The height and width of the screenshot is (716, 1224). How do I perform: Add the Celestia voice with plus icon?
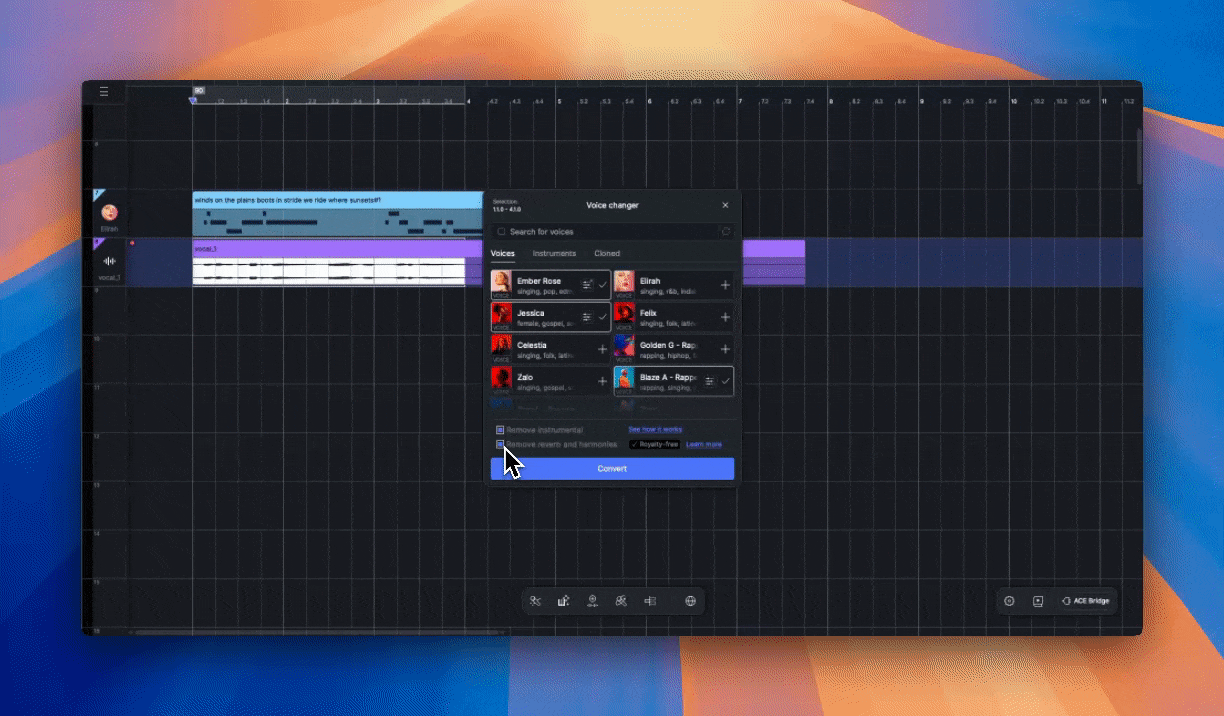pyautogui.click(x=602, y=349)
